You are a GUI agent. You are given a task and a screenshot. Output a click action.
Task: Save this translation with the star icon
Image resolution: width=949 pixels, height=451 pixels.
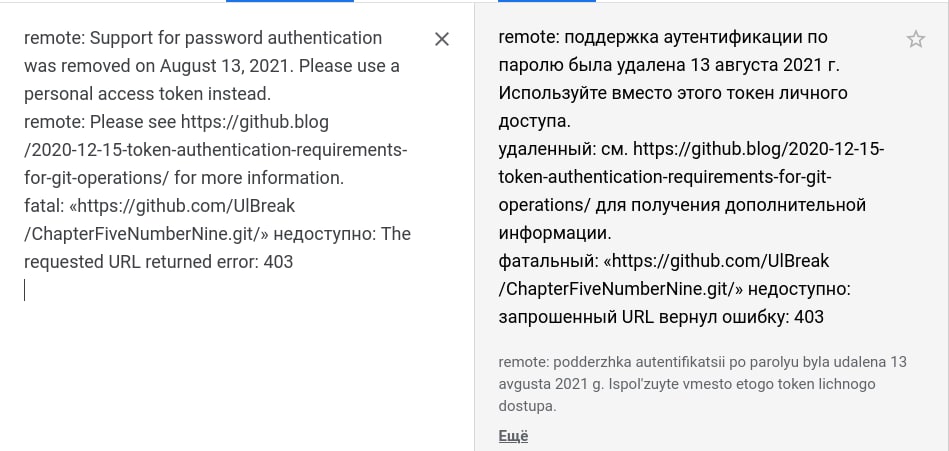[x=916, y=39]
